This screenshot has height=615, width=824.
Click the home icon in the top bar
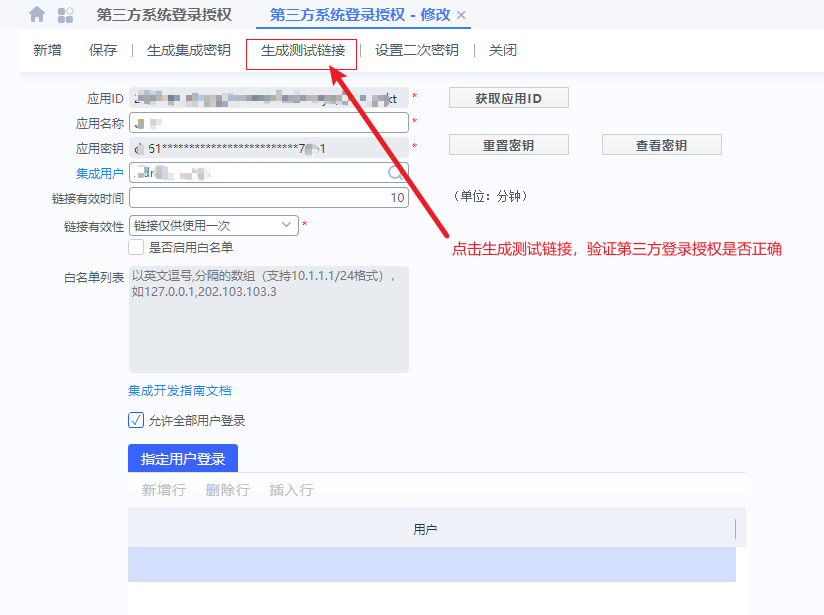click(37, 15)
